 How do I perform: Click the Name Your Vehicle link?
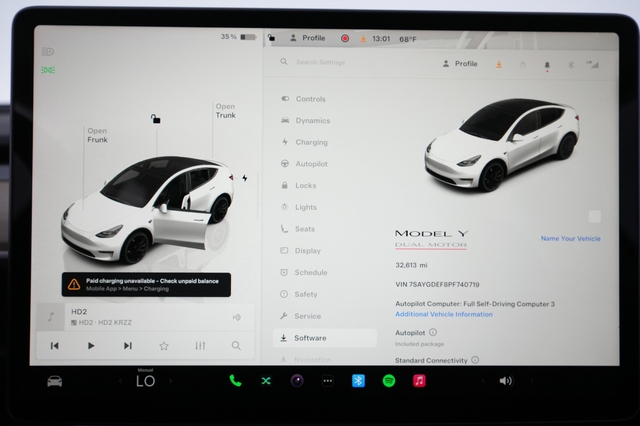pyautogui.click(x=571, y=238)
